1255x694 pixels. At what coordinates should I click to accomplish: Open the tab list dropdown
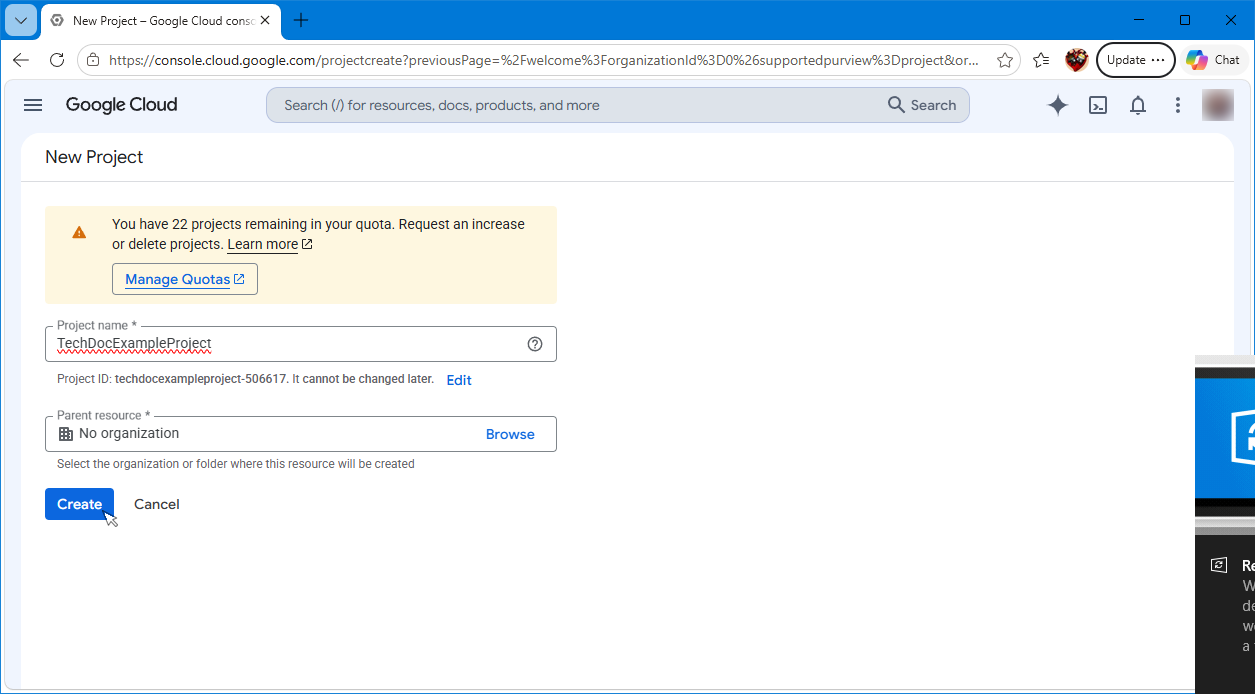(21, 20)
